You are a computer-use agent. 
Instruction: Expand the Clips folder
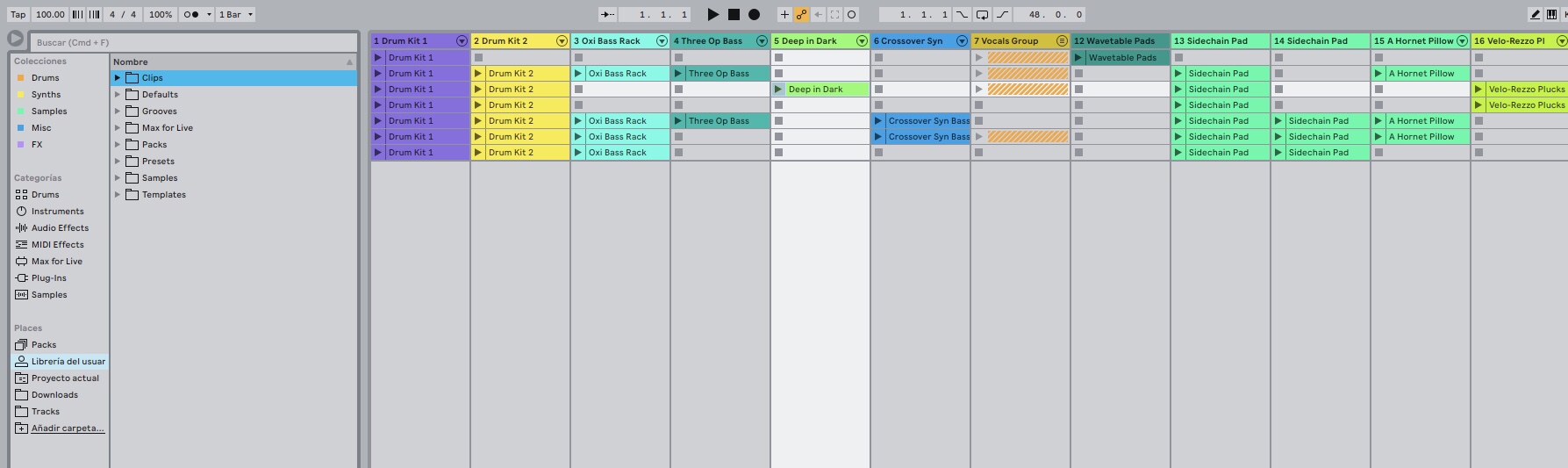pos(118,78)
